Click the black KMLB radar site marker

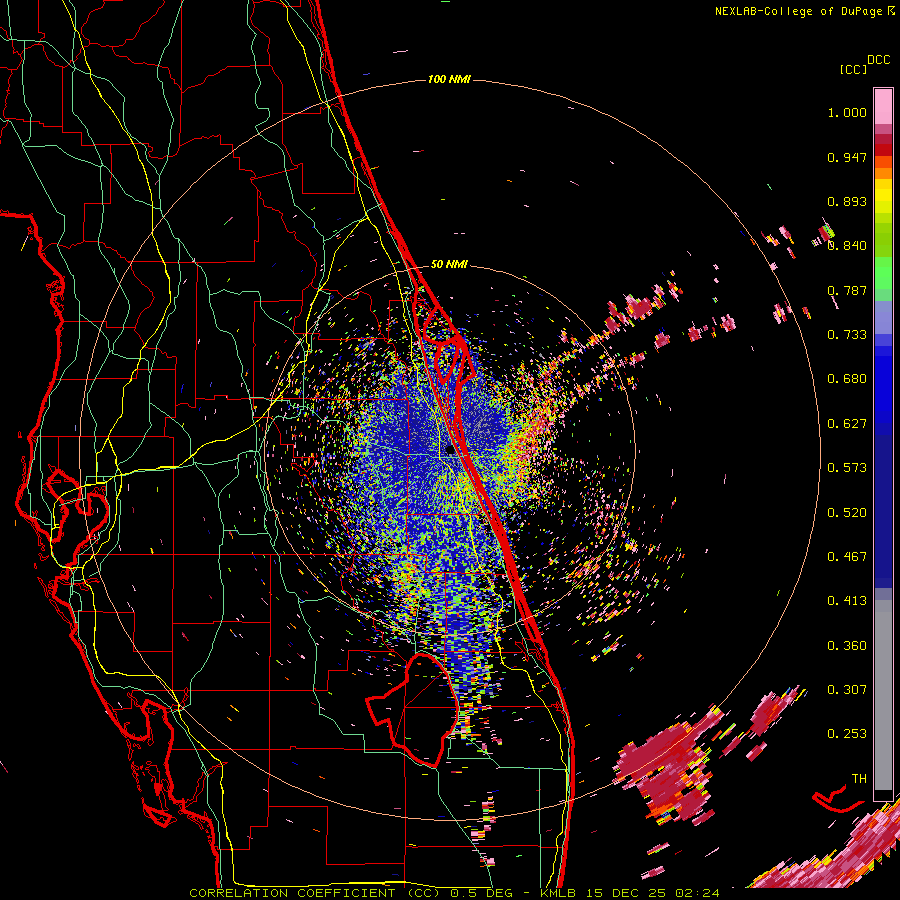click(451, 449)
